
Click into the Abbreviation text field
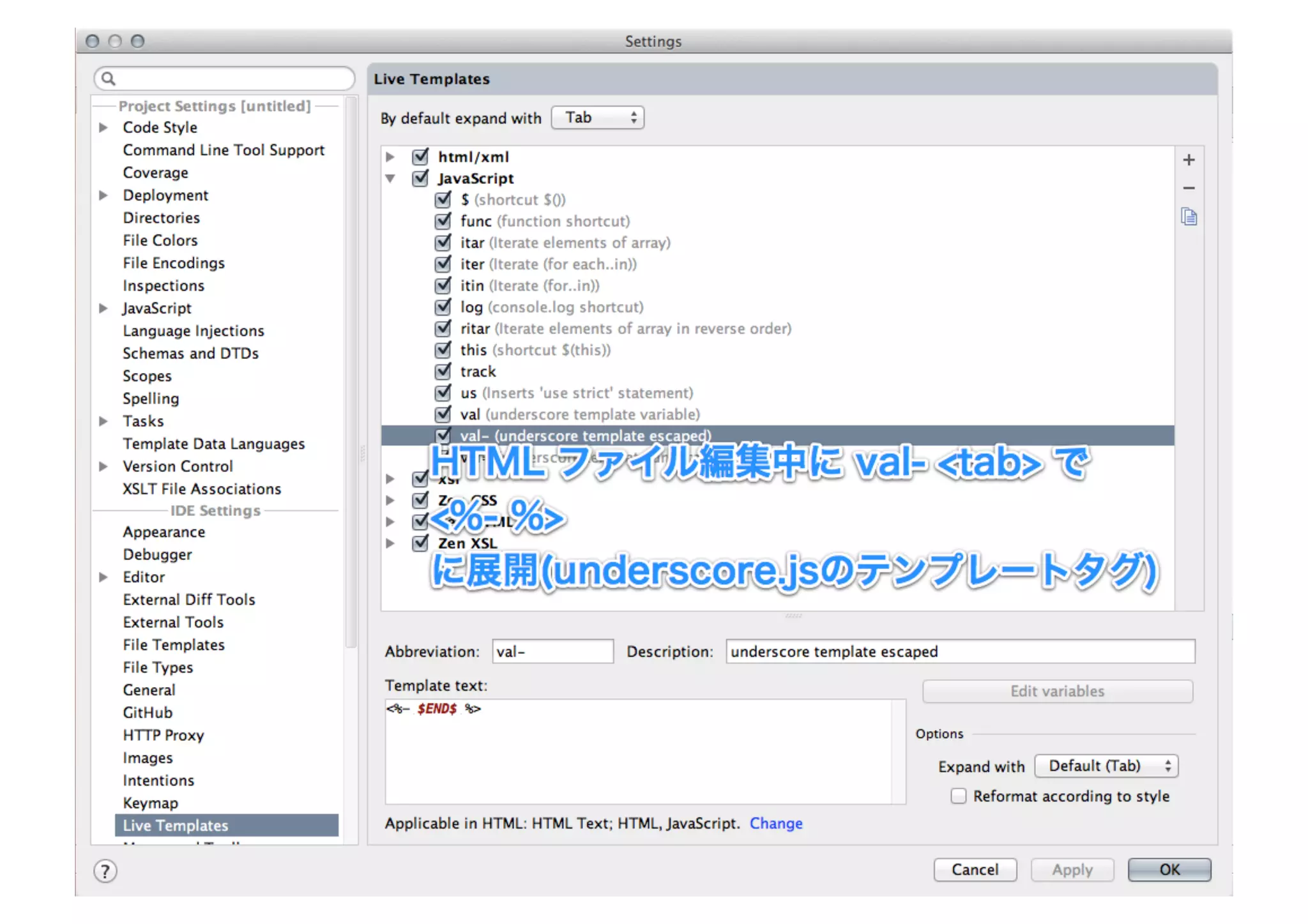pyautogui.click(x=552, y=652)
